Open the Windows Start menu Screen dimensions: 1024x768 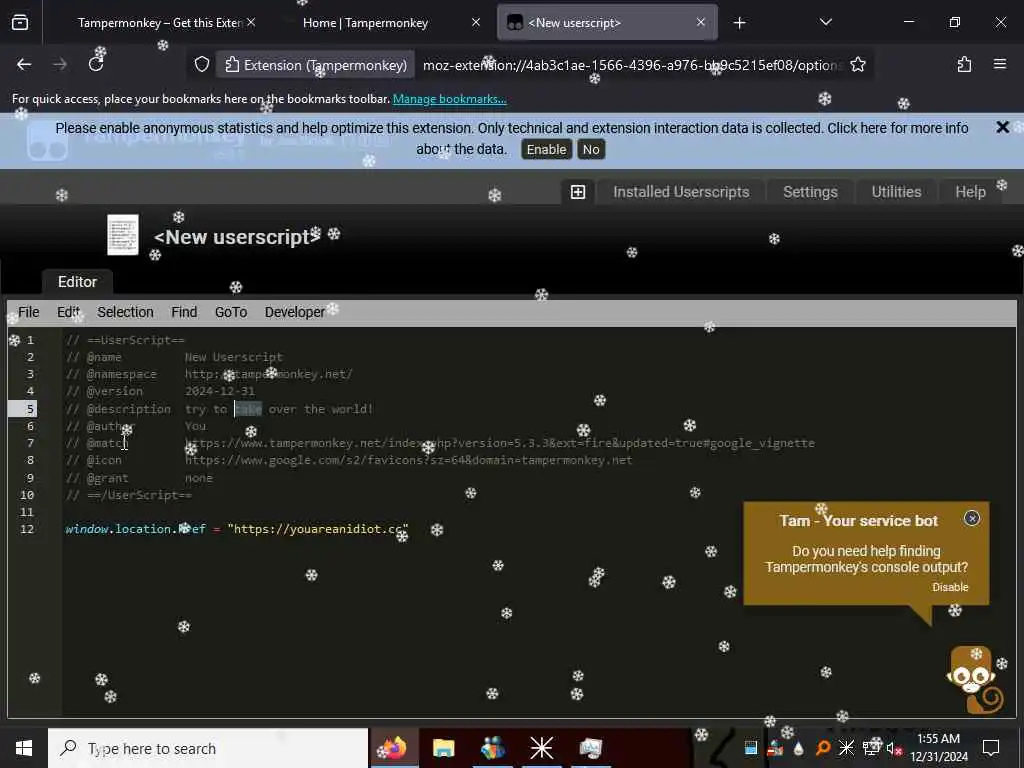pos(24,748)
